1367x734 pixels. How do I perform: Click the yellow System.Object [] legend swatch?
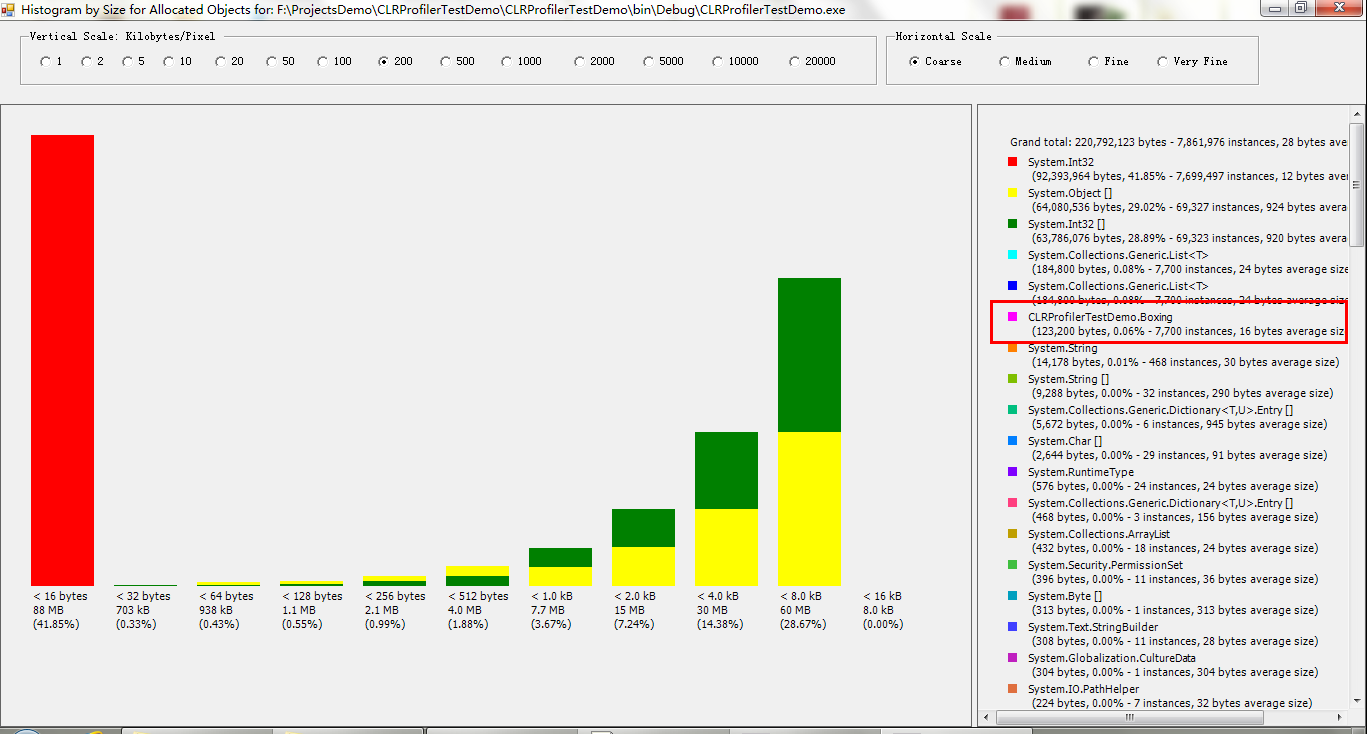tap(1012, 193)
